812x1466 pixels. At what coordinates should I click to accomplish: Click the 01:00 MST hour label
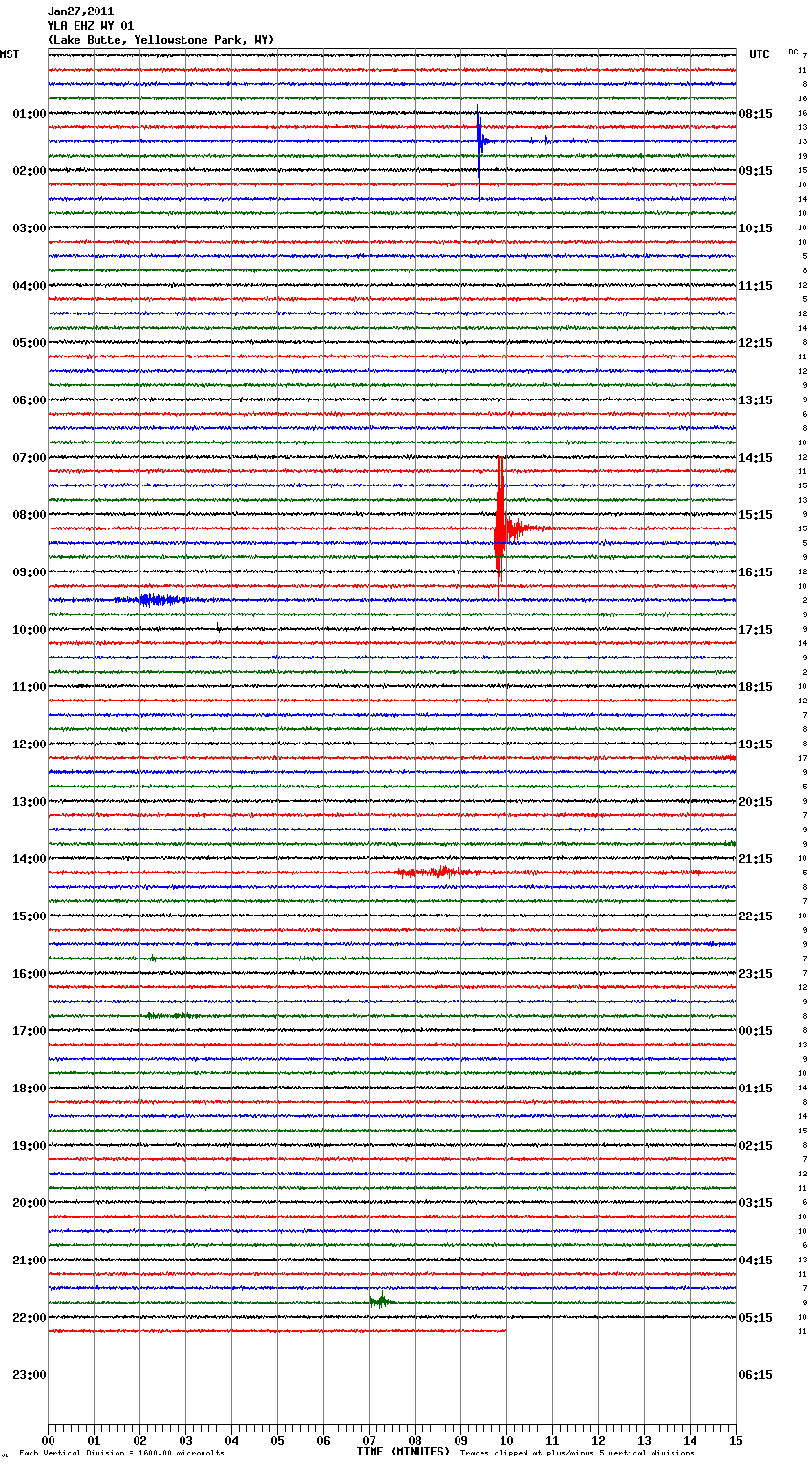[30, 114]
